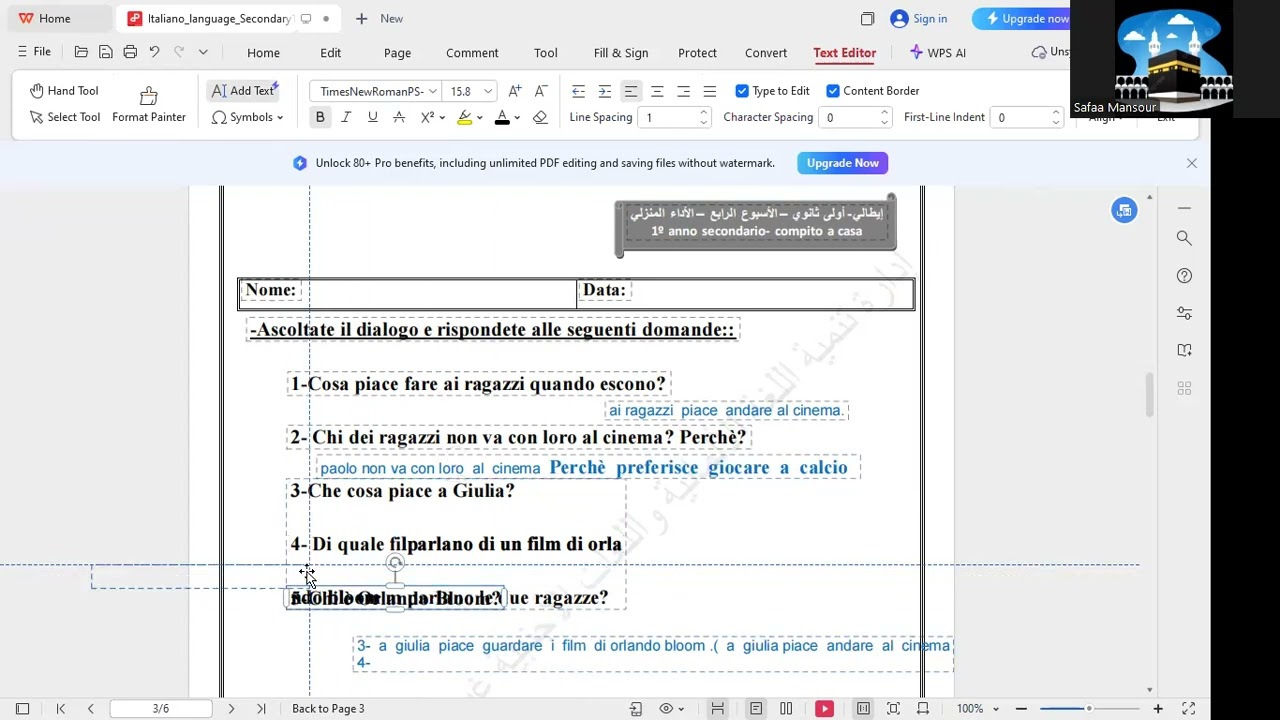The width and height of the screenshot is (1280, 720).
Task: Click the Save icon
Action: click(105, 52)
